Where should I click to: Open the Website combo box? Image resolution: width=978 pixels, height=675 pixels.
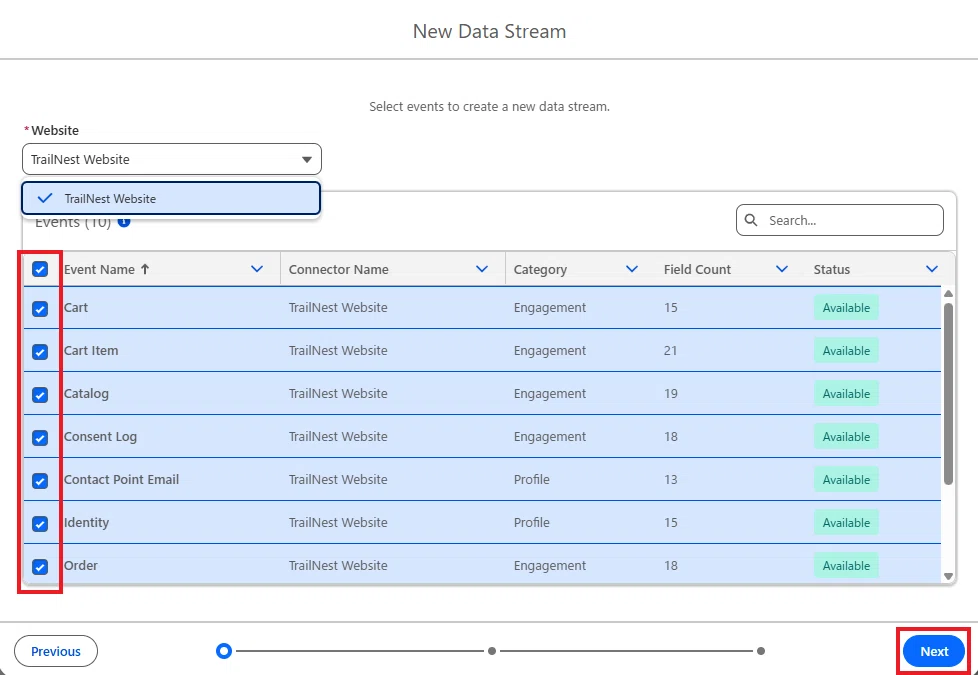tap(172, 159)
